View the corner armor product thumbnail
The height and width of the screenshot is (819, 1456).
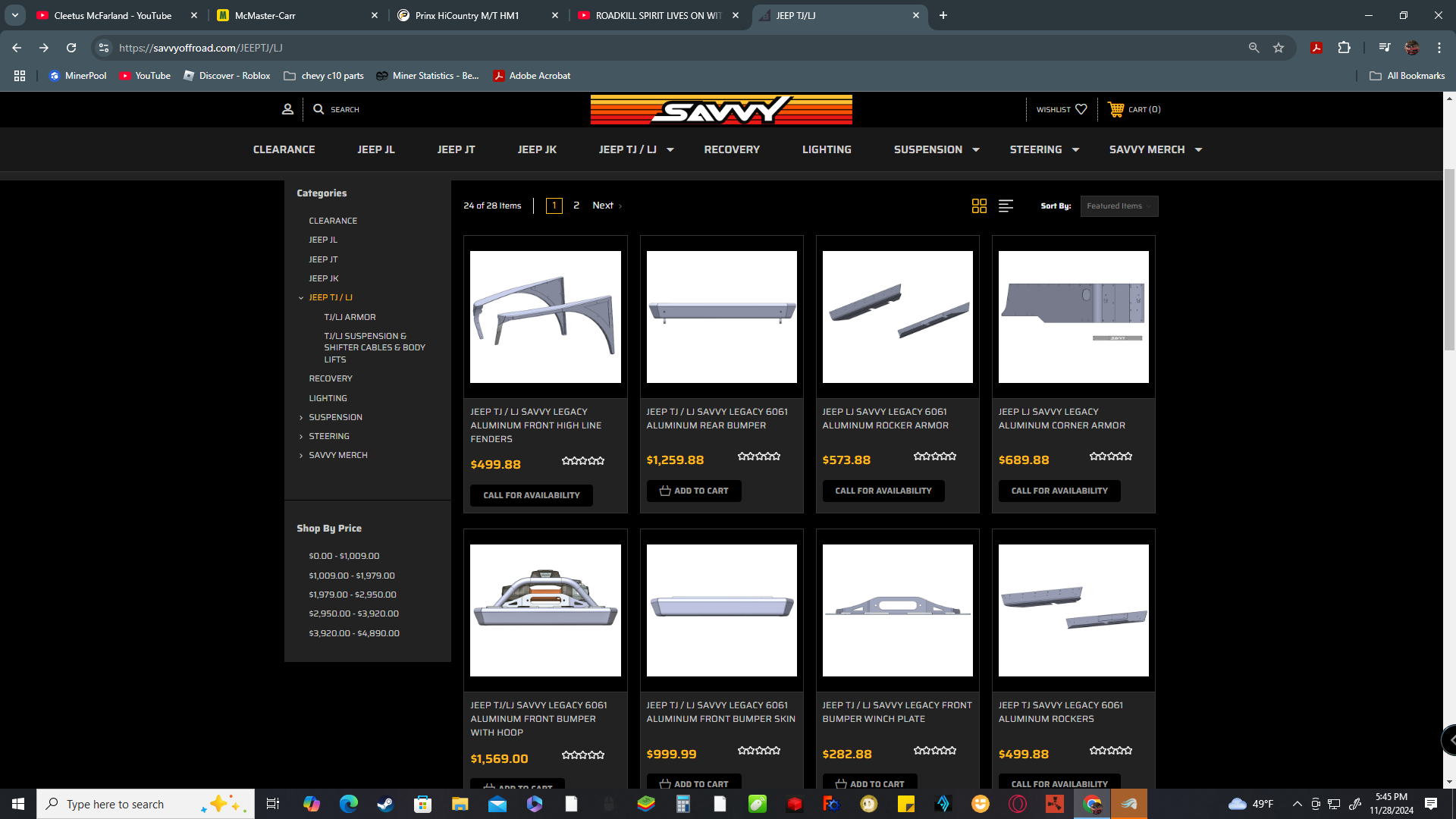point(1073,317)
